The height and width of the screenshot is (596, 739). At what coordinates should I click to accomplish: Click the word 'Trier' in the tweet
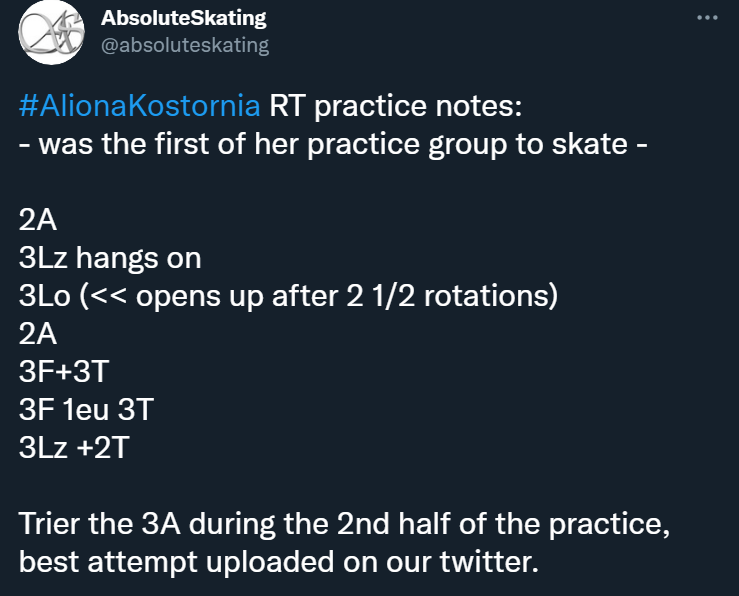pyautogui.click(x=49, y=523)
